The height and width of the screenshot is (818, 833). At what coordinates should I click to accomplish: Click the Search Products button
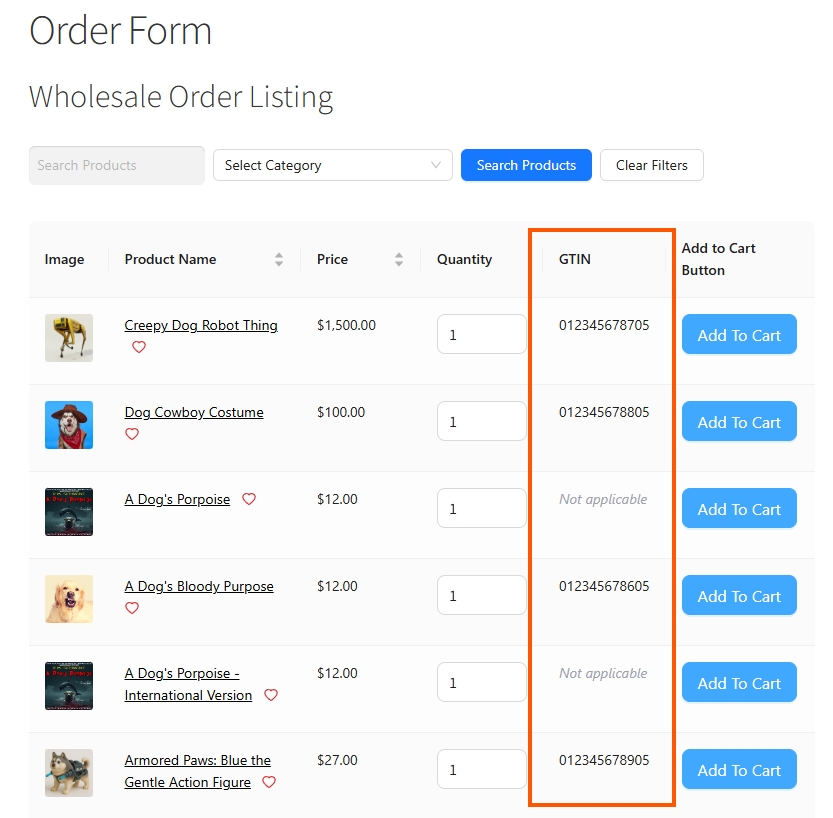[526, 165]
